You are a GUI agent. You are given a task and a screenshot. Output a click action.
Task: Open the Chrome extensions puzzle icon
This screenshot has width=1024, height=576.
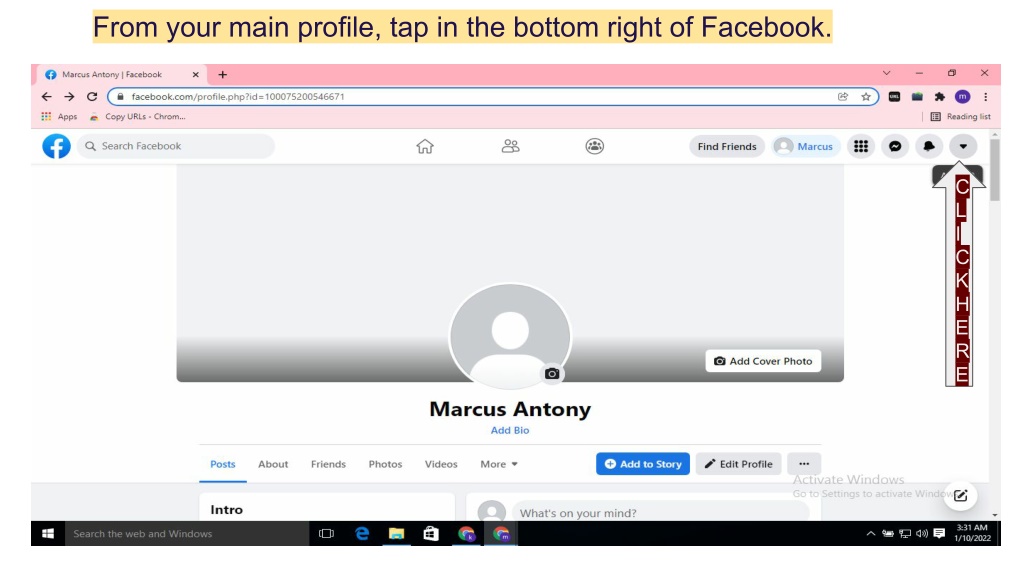[x=940, y=97]
